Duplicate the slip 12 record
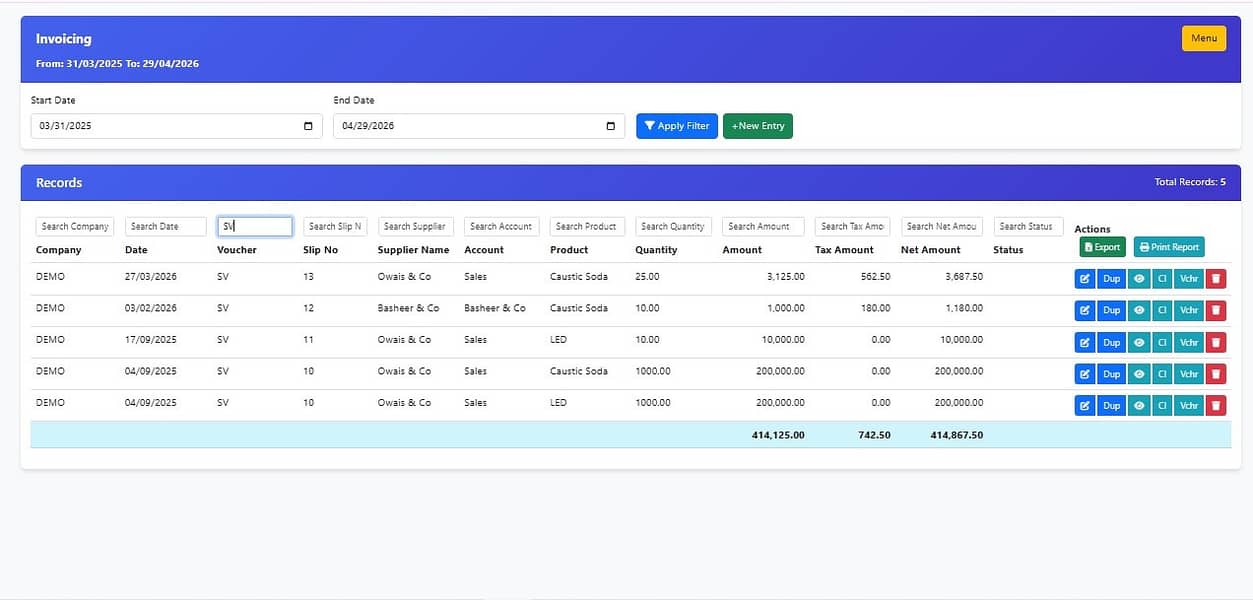 1112,311
